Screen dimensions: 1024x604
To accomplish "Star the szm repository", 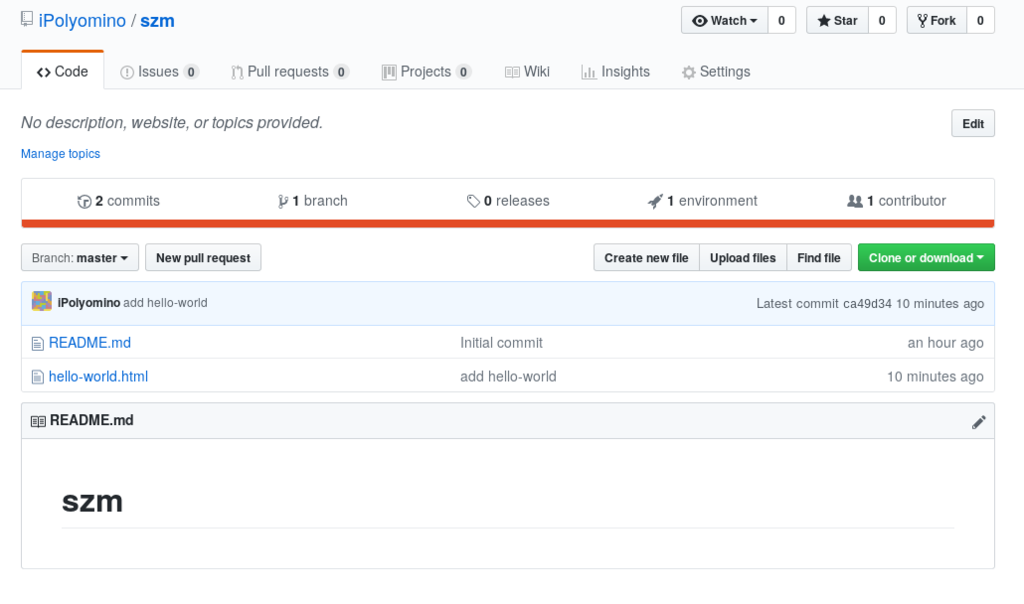I will coord(837,20).
